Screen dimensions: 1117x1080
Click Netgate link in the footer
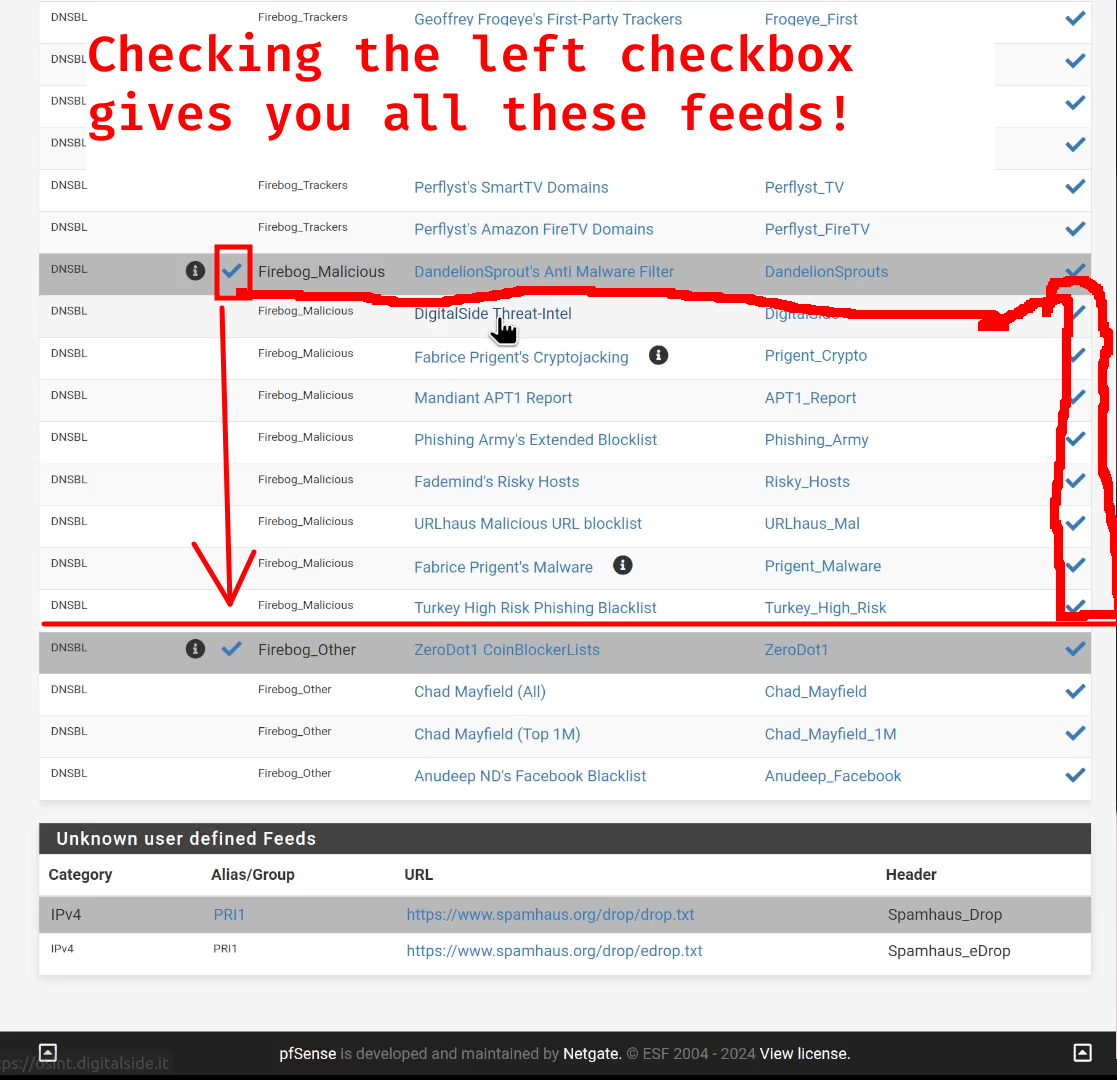[591, 1053]
